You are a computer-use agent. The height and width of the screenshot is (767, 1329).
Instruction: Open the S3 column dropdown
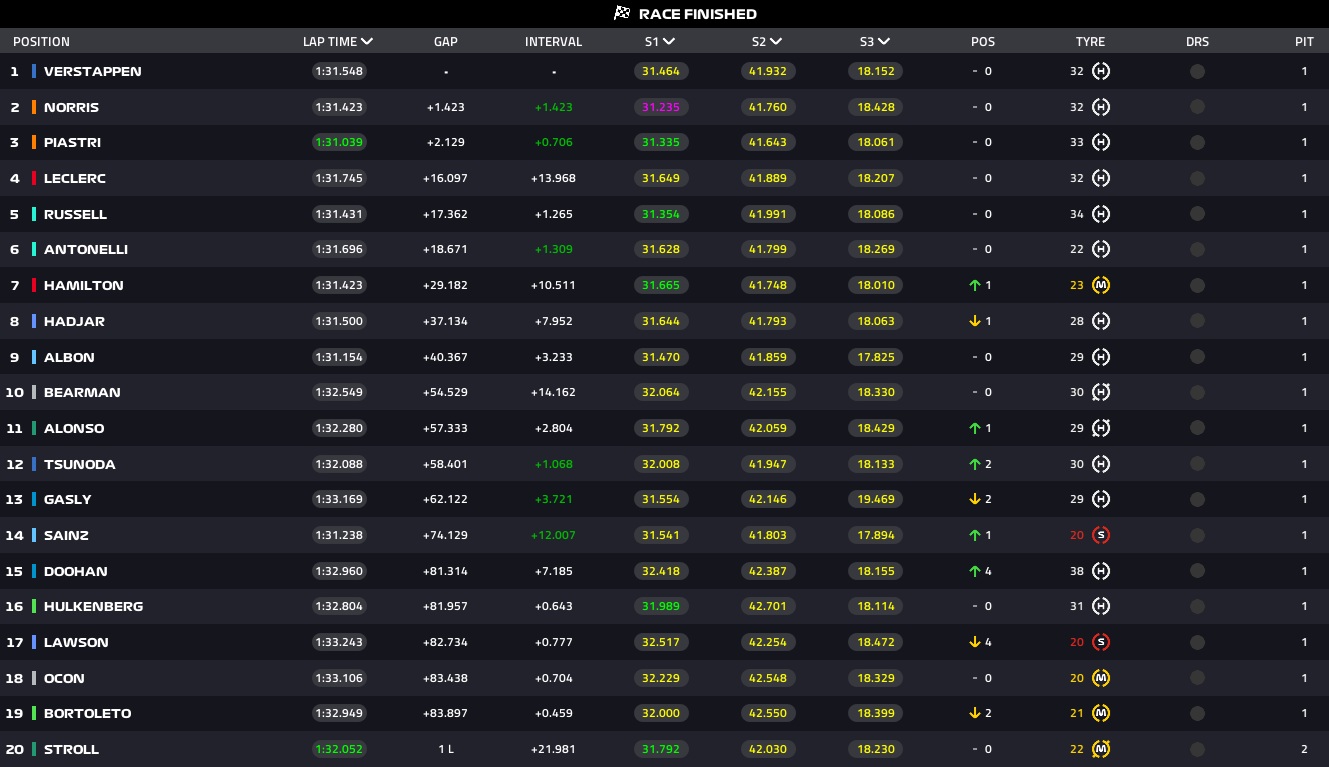tap(884, 42)
